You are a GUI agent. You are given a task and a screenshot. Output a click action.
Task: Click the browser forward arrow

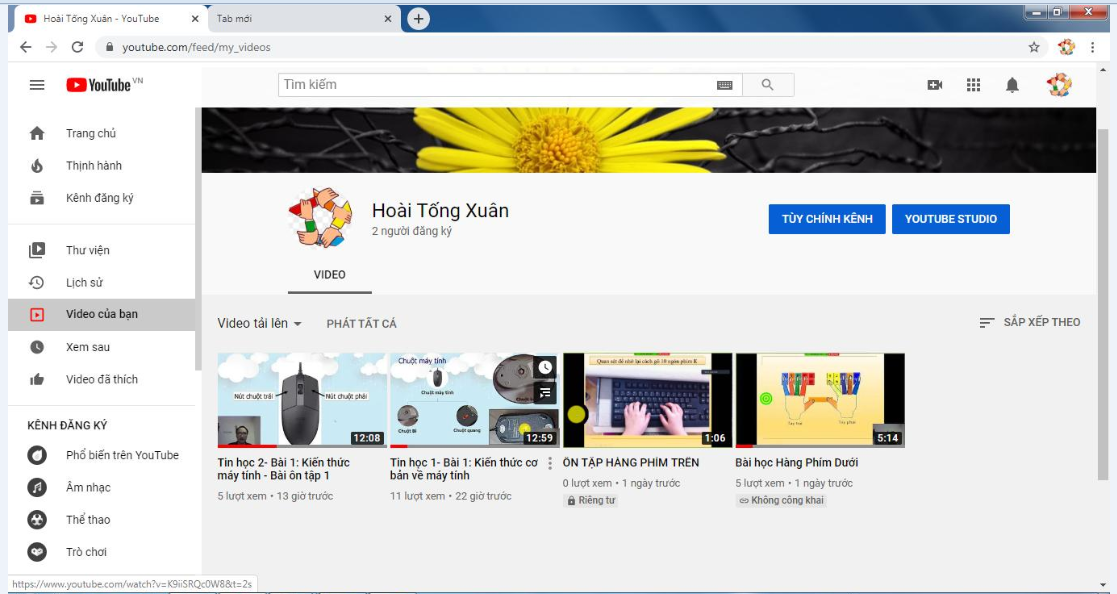pos(51,47)
